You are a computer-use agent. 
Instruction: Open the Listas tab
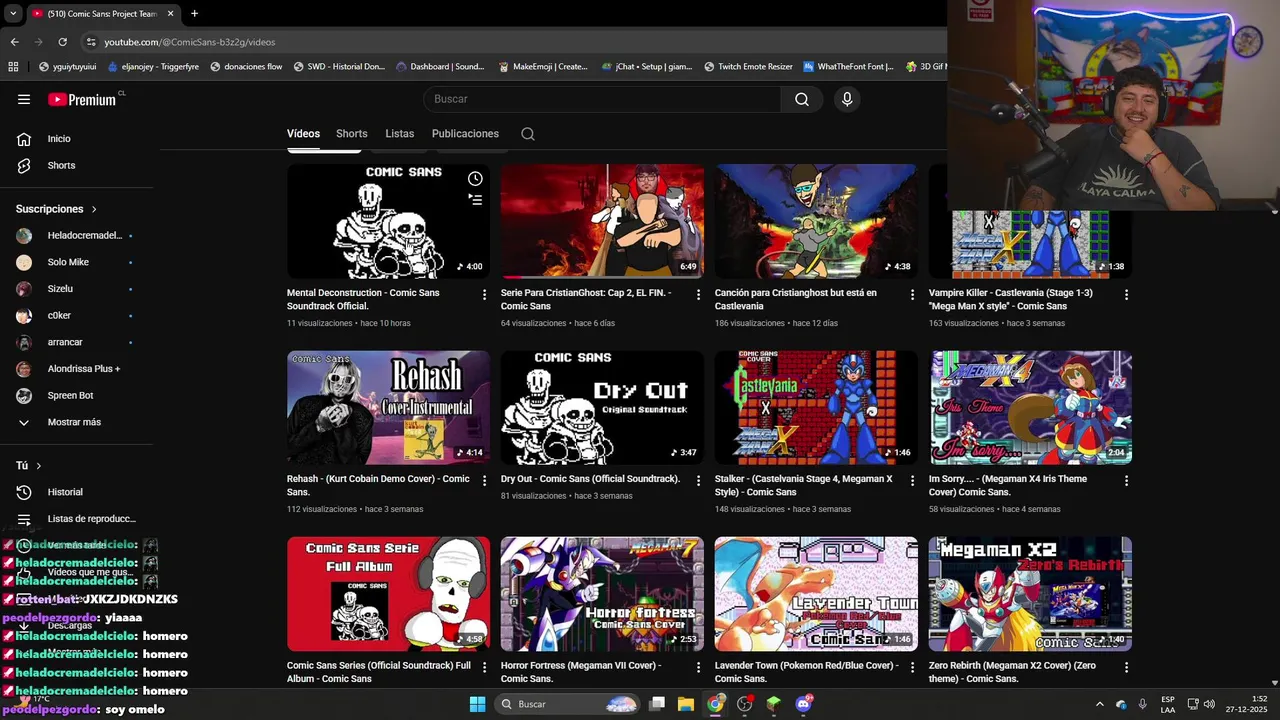click(400, 134)
